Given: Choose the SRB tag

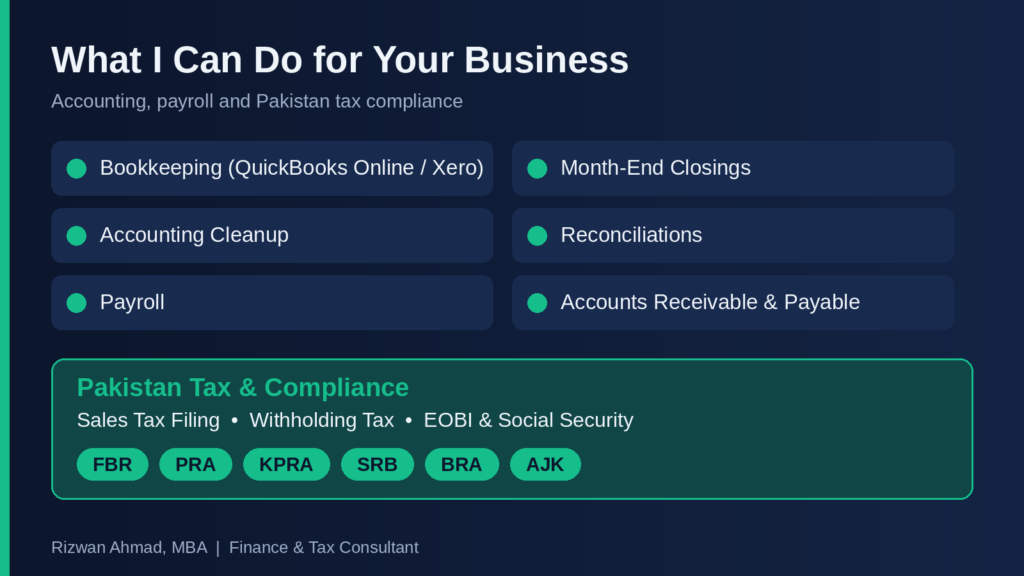Looking at the screenshot, I should [x=377, y=464].
